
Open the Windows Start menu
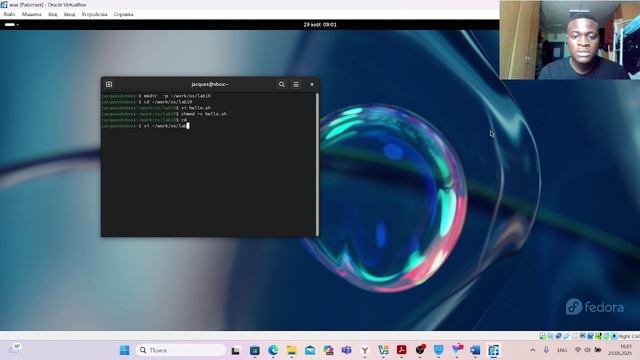click(124, 350)
